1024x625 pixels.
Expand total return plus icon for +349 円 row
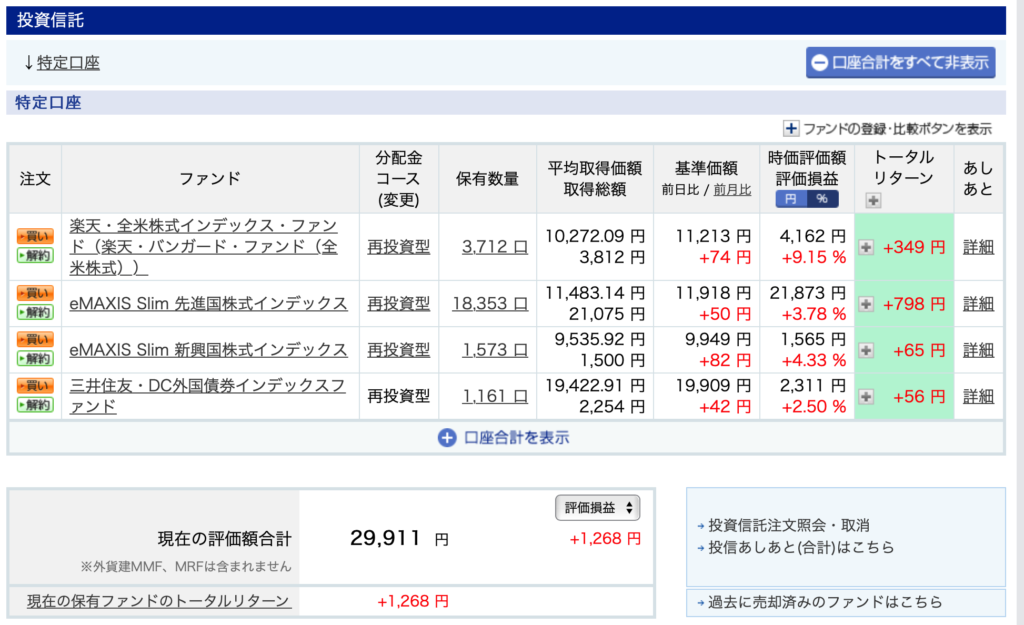(866, 248)
